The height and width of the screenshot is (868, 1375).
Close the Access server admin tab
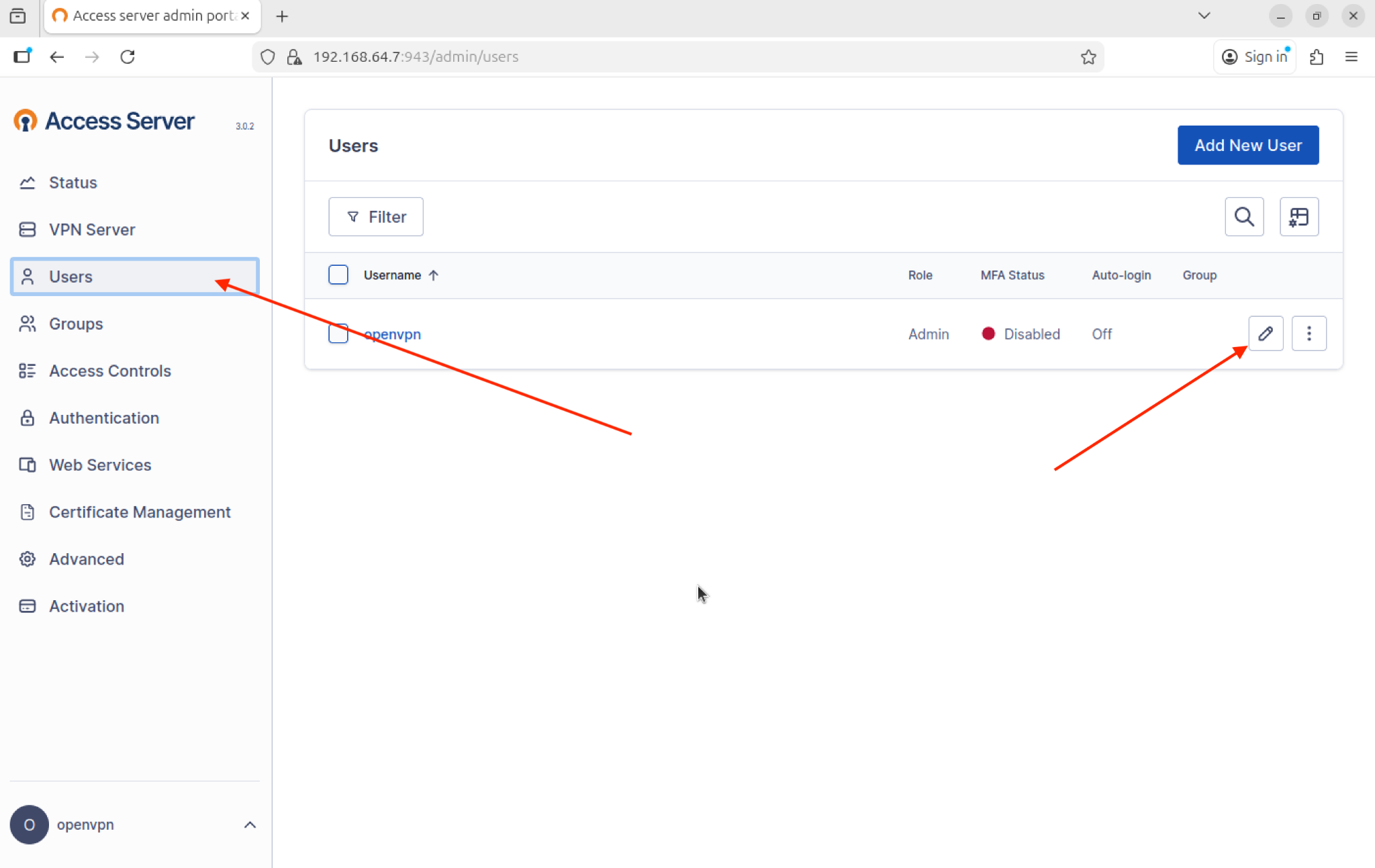click(245, 15)
